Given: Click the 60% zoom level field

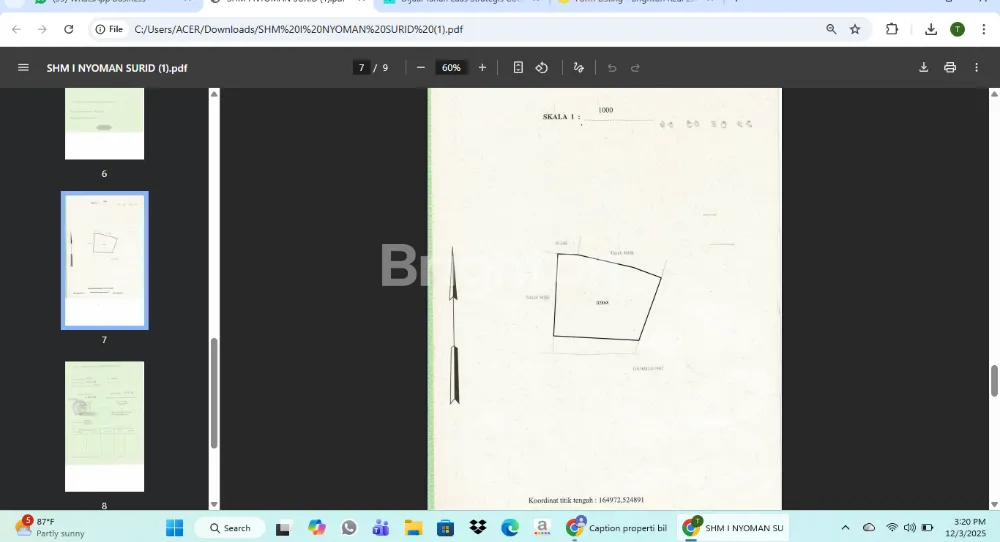Looking at the screenshot, I should pos(451,68).
